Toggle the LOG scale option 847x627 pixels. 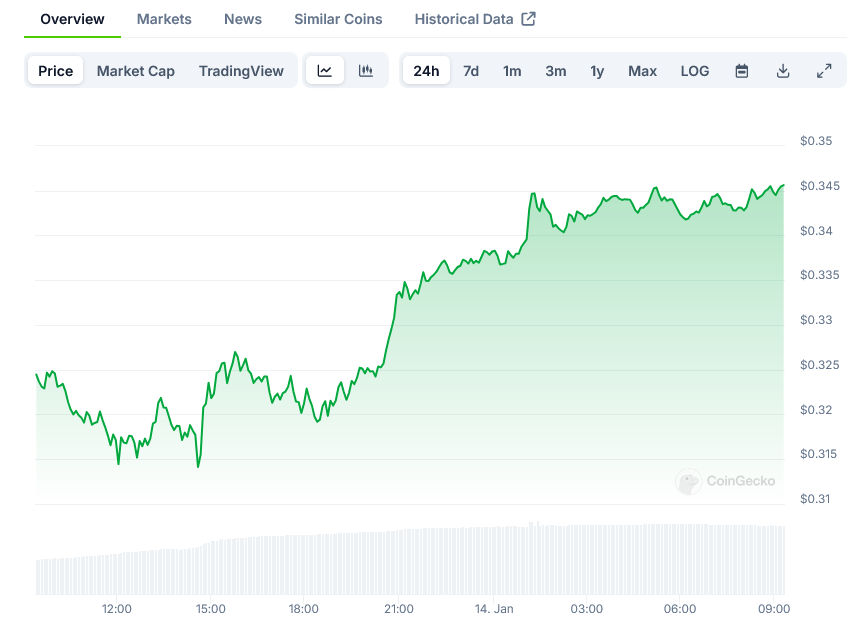[695, 71]
